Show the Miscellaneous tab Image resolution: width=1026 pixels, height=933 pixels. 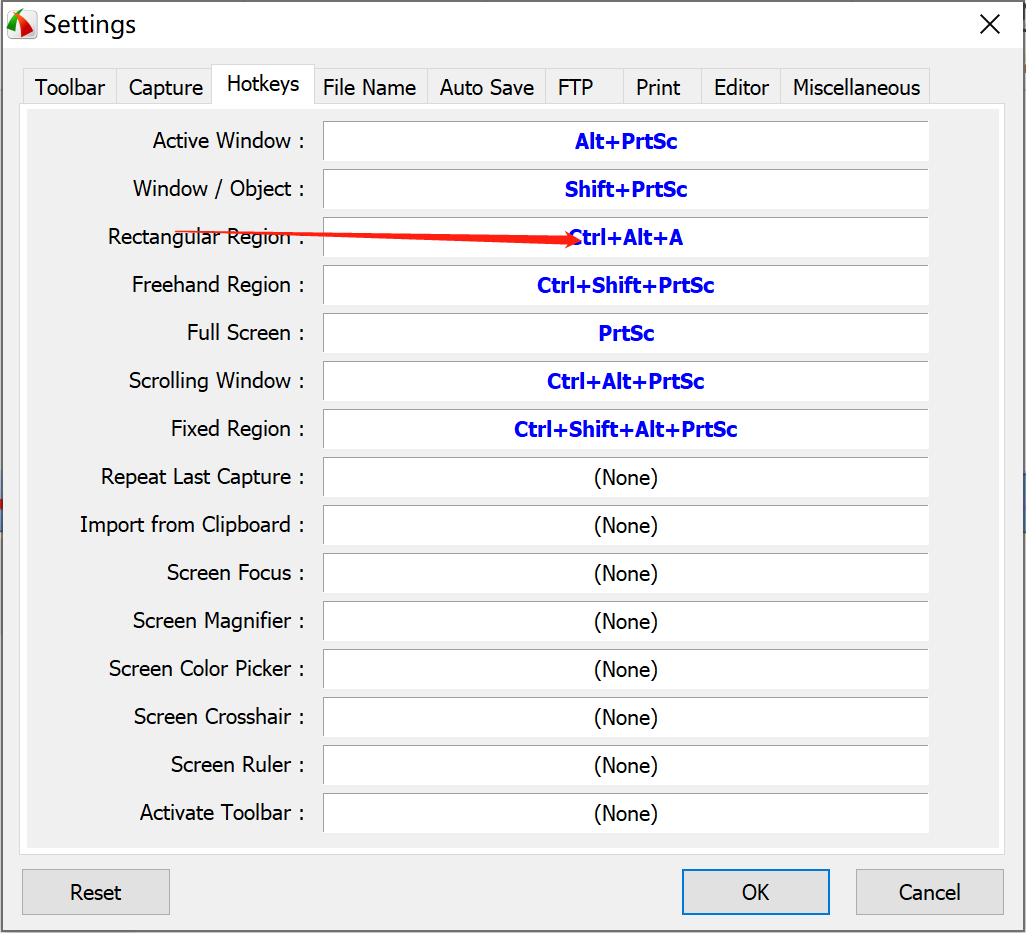pyautogui.click(x=855, y=87)
